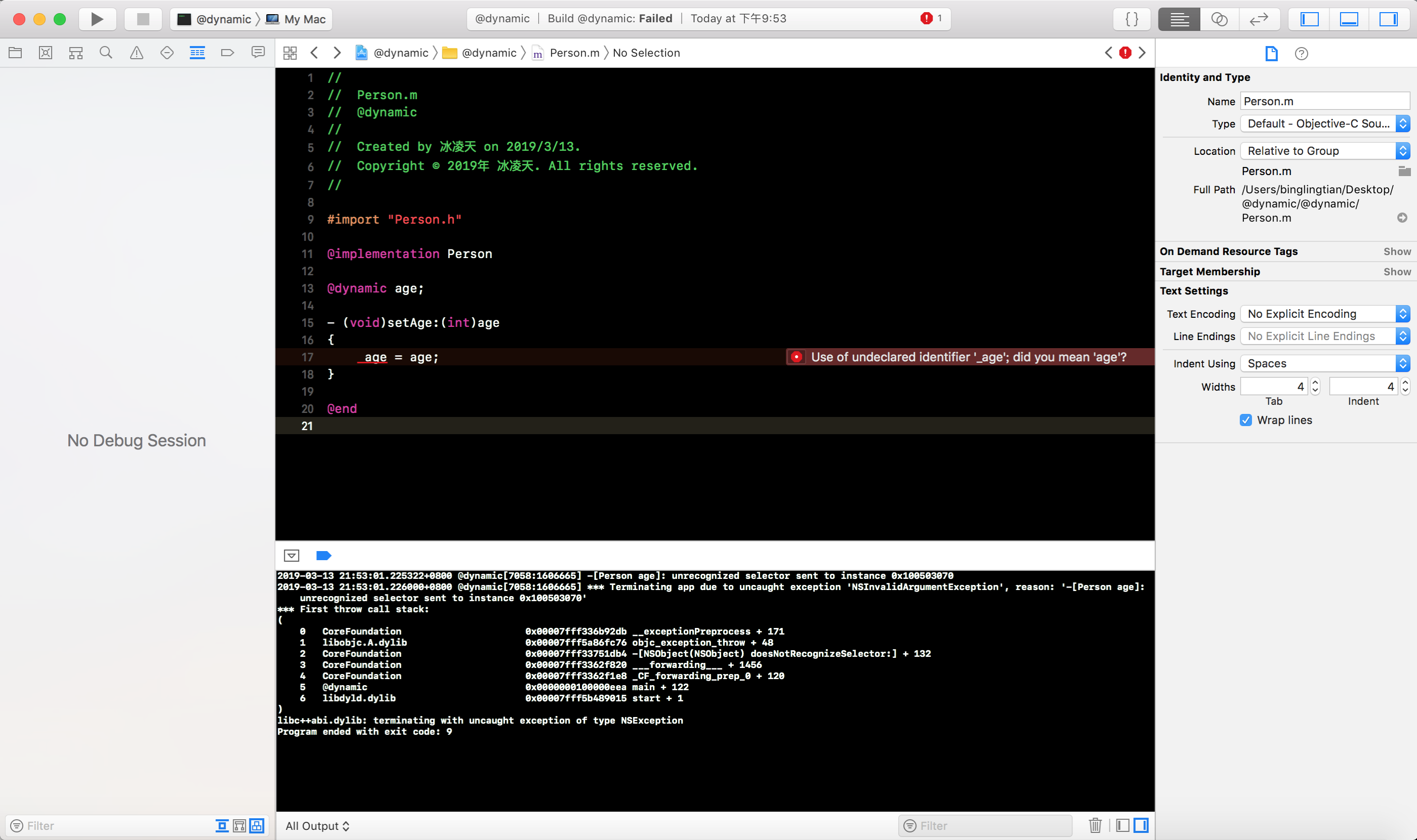Show the Version editor arrows icon
Screen dimensions: 1417x840
point(1258,19)
